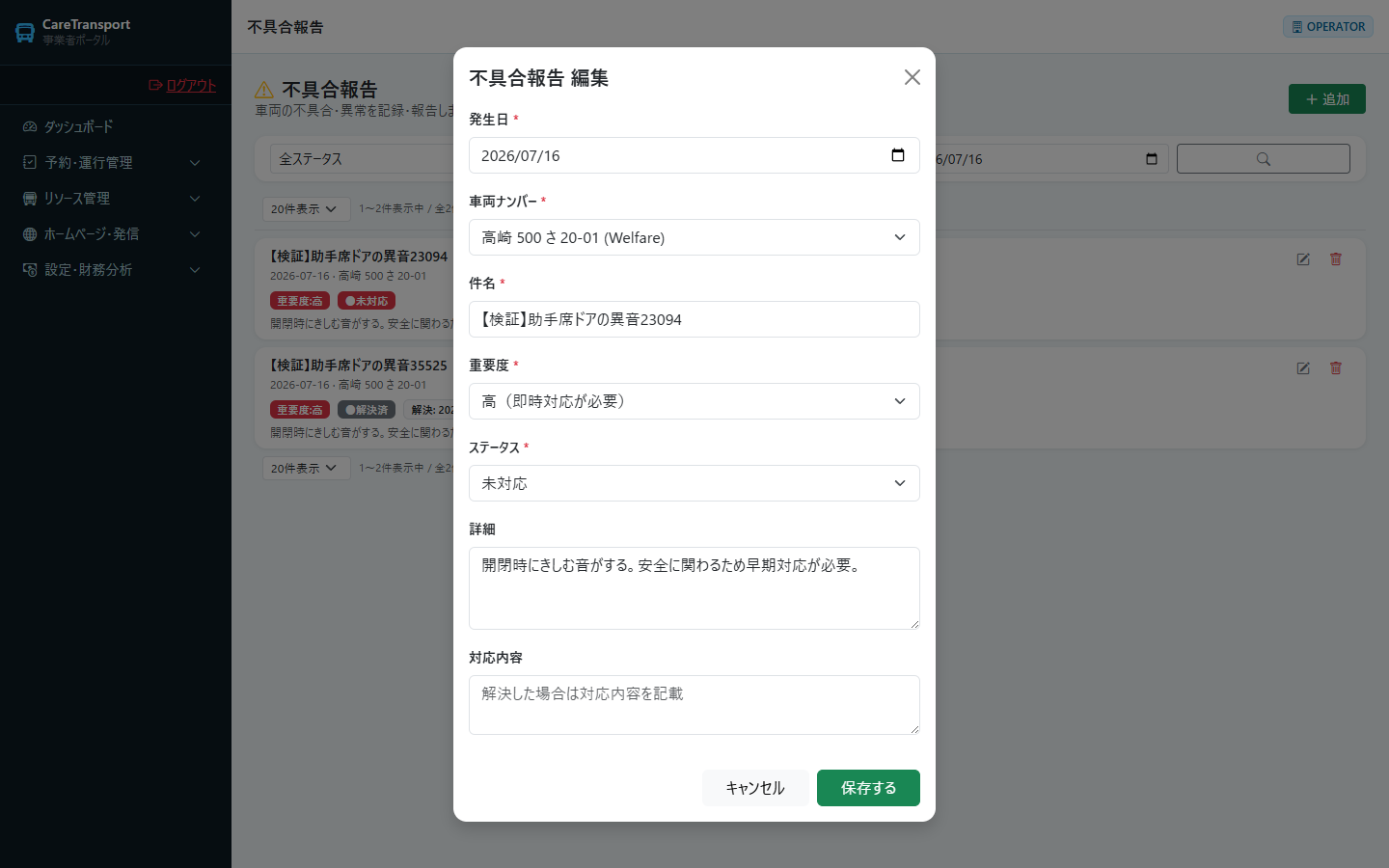Open the 車両ナンバー dropdown

click(x=694, y=237)
